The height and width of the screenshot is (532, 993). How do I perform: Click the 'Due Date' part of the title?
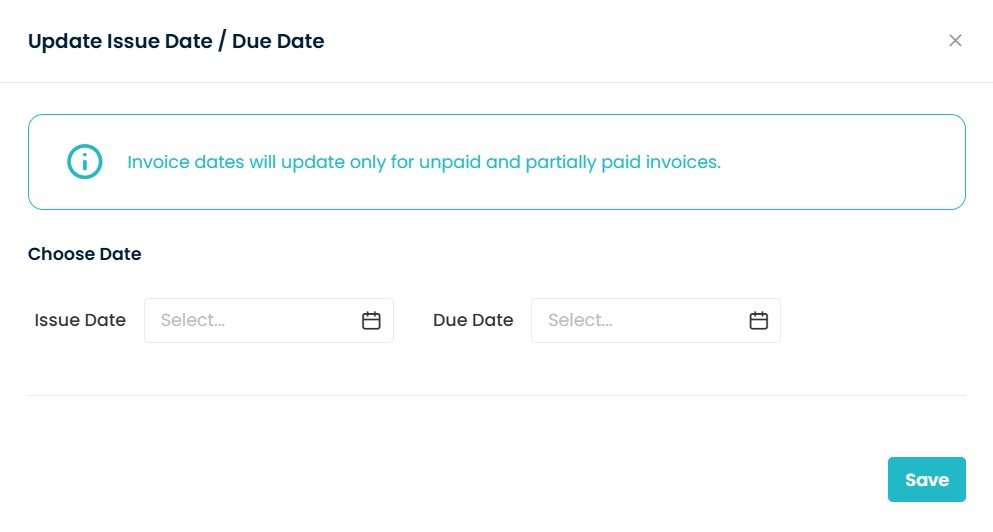click(x=278, y=41)
